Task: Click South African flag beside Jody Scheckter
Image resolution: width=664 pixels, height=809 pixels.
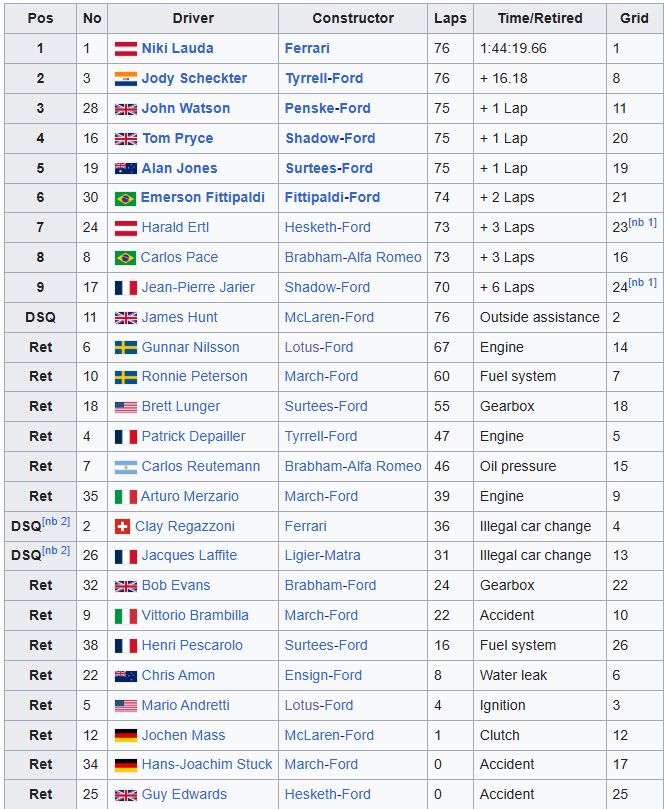Action: [125, 79]
